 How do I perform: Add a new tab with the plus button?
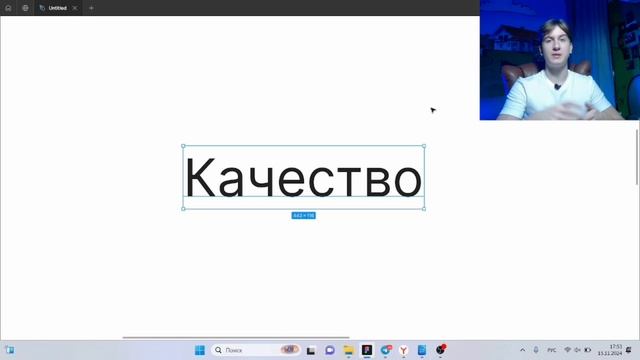91,8
